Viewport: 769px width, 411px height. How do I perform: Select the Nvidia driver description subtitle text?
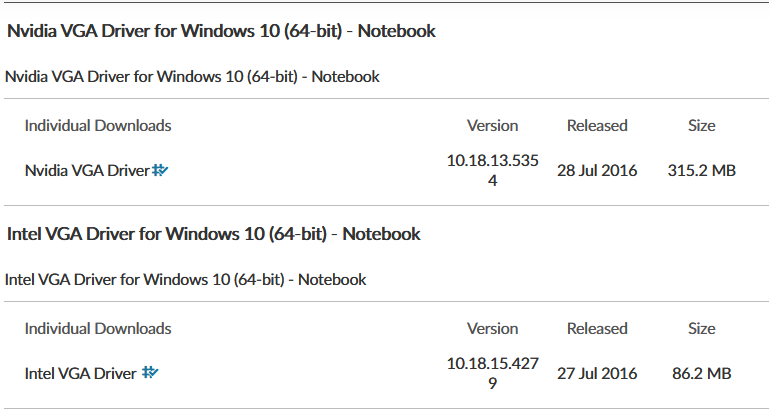coord(192,77)
